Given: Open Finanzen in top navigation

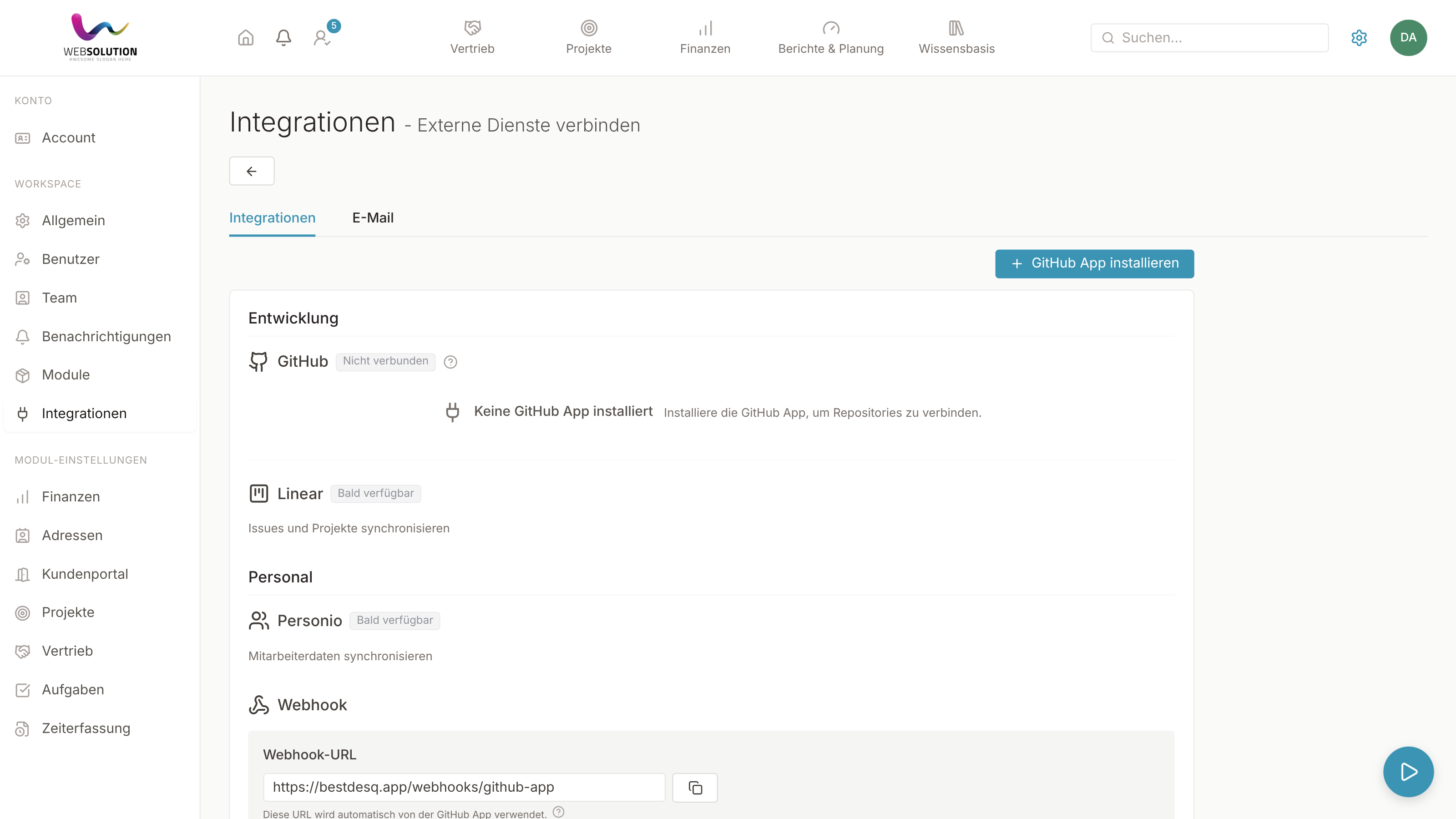Looking at the screenshot, I should pyautogui.click(x=705, y=37).
